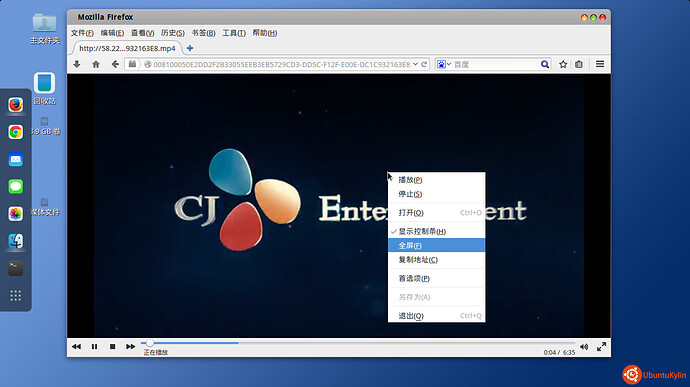Open the Baidu search engine selector dropdown
690x387 pixels.
click(x=444, y=64)
